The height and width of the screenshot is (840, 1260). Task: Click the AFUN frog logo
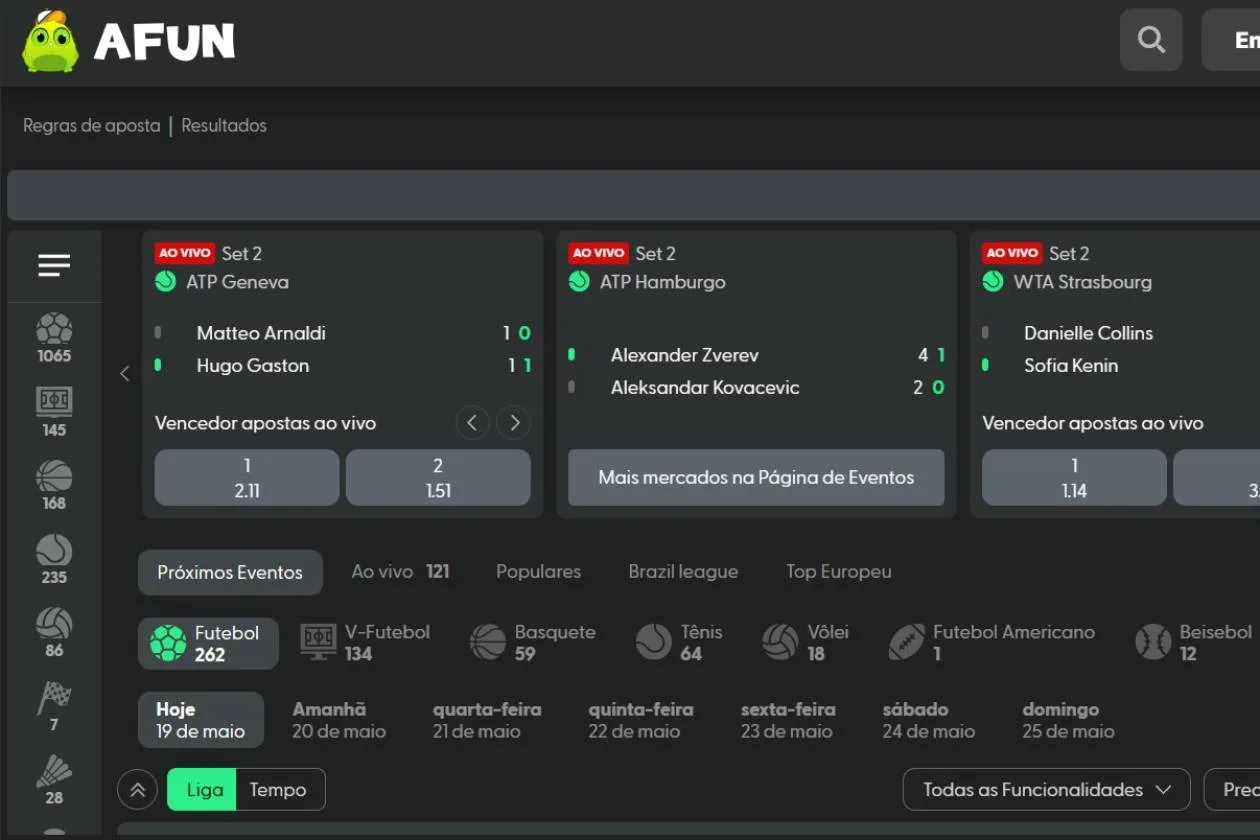coord(50,42)
